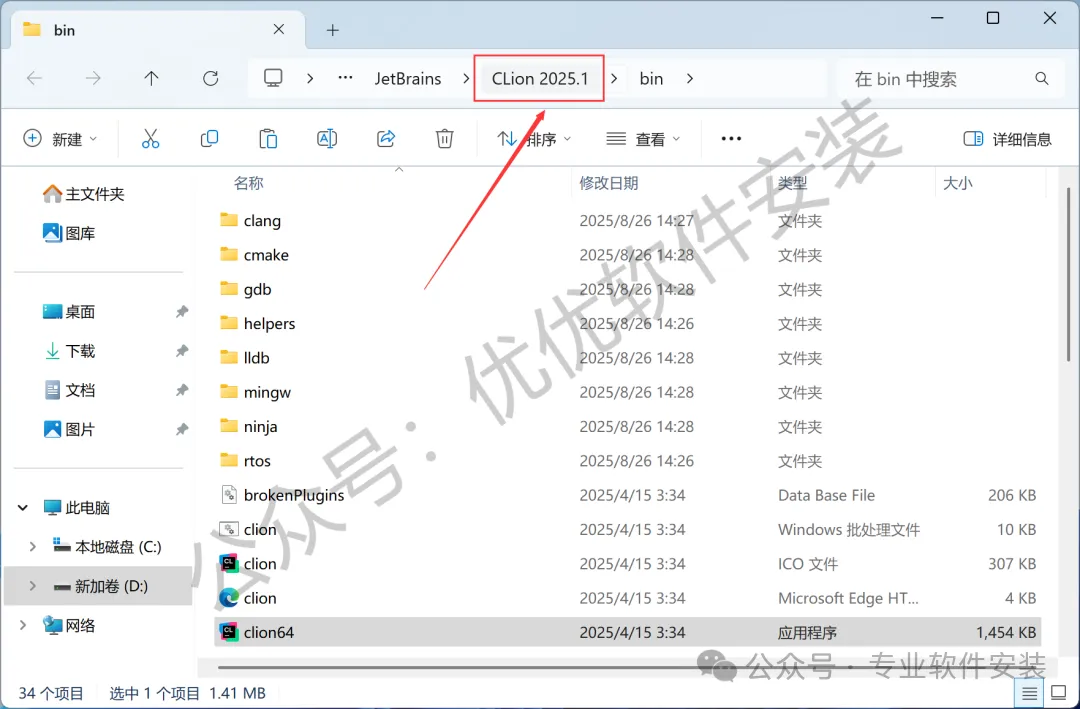
Task: Click the Cut scissors icon
Action: point(150,138)
